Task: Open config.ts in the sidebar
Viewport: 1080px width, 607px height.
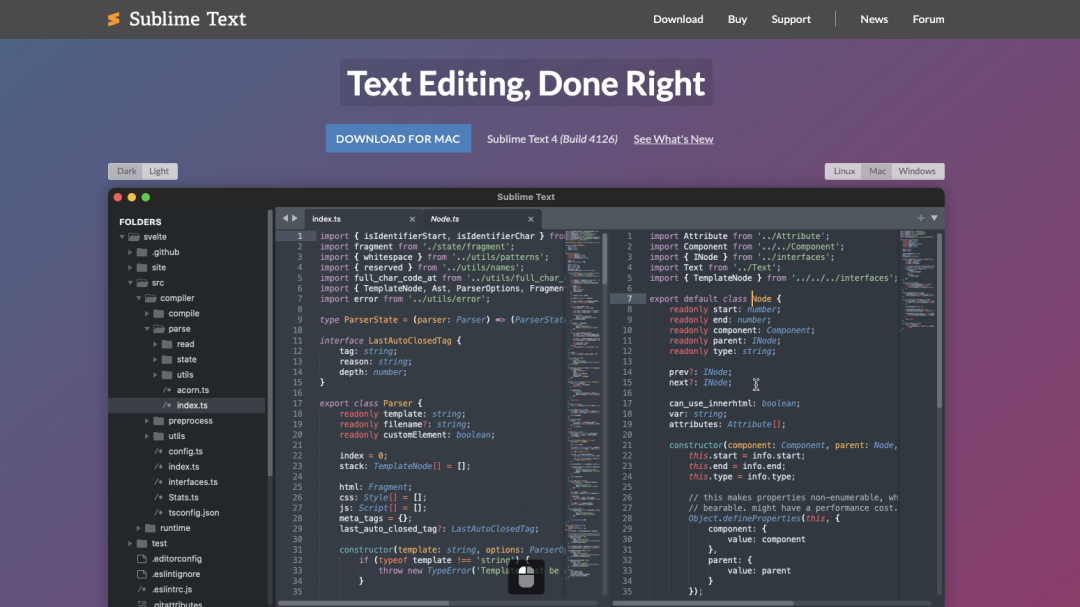Action: (x=185, y=451)
